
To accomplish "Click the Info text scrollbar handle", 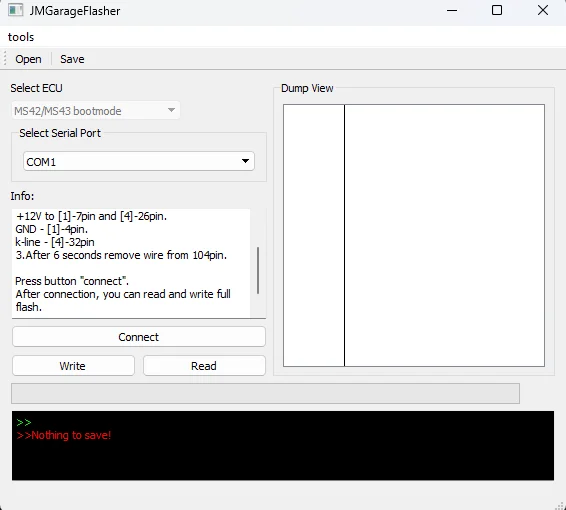I will click(x=258, y=270).
